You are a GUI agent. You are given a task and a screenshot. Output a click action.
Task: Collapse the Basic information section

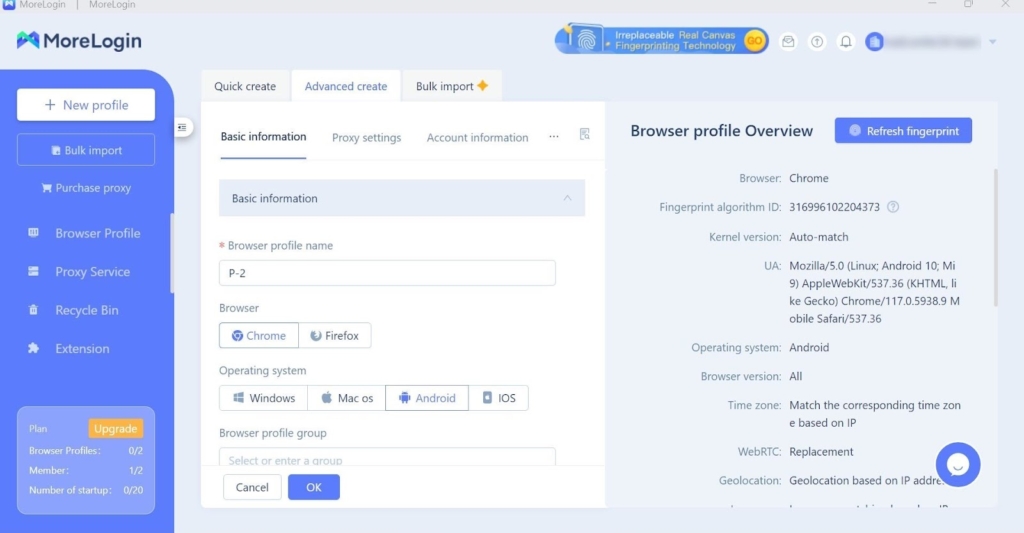pyautogui.click(x=567, y=198)
